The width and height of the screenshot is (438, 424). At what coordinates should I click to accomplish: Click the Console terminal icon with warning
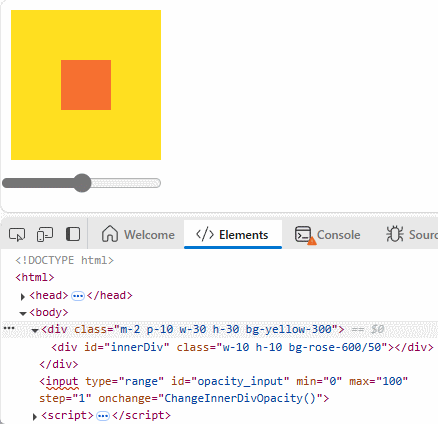point(304,235)
